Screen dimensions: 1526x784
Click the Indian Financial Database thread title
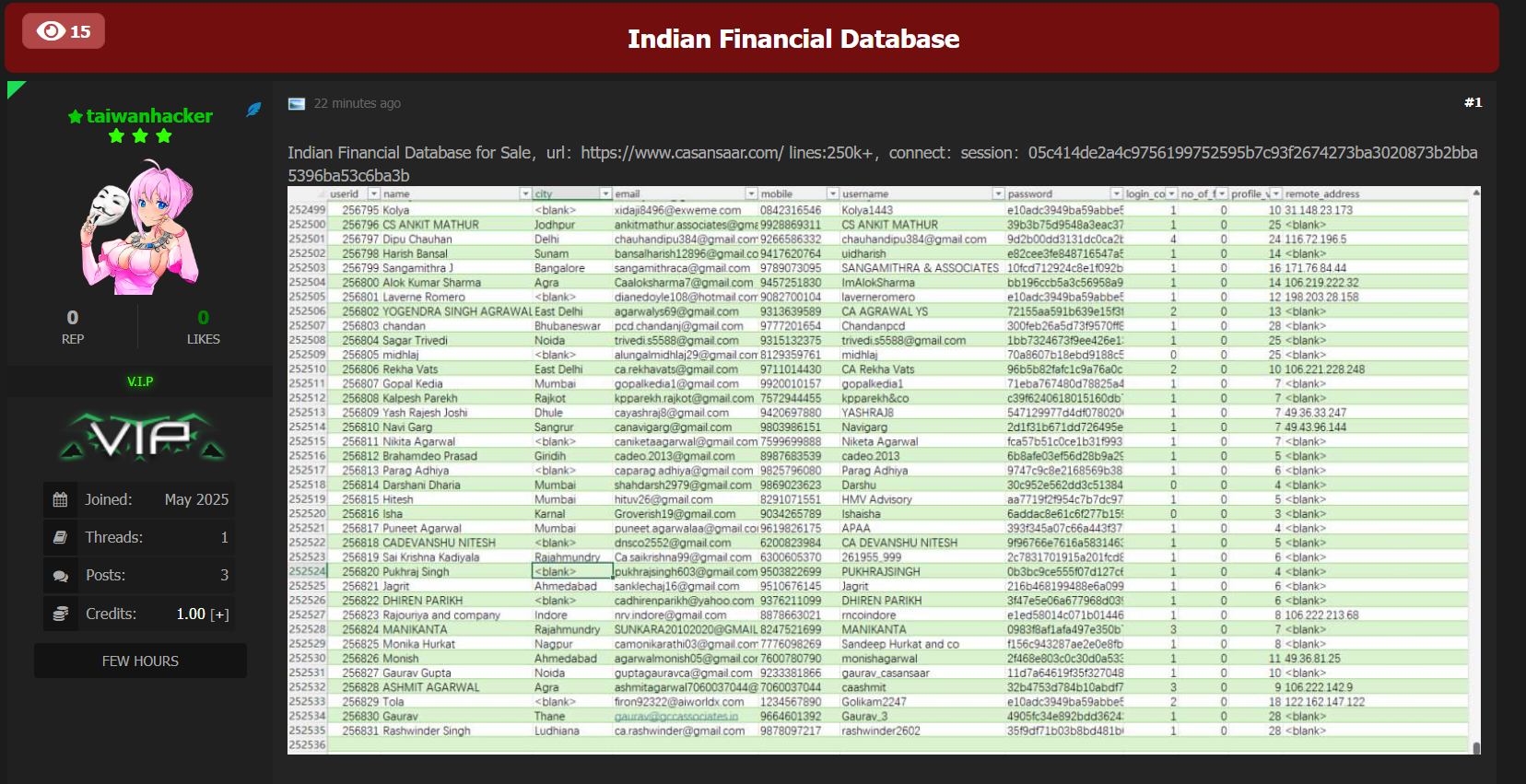pyautogui.click(x=793, y=39)
